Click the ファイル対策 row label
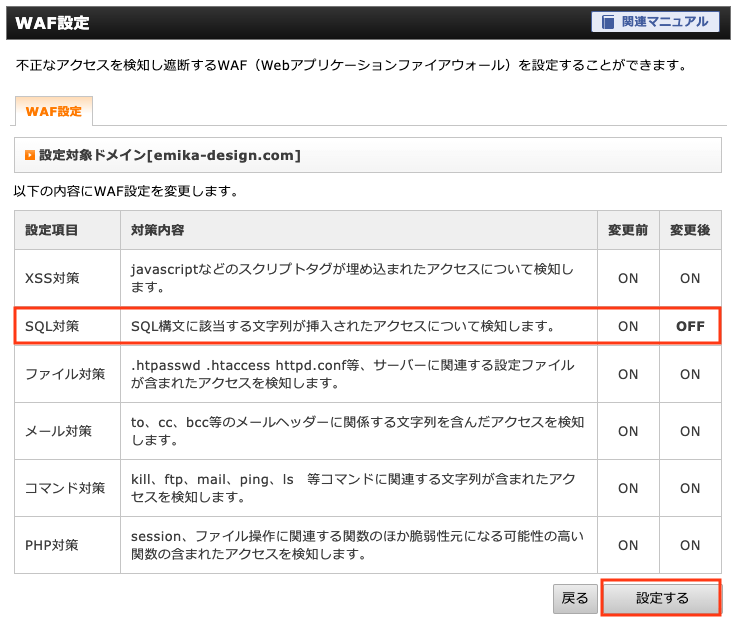This screenshot has height=623, width=739. pyautogui.click(x=65, y=374)
